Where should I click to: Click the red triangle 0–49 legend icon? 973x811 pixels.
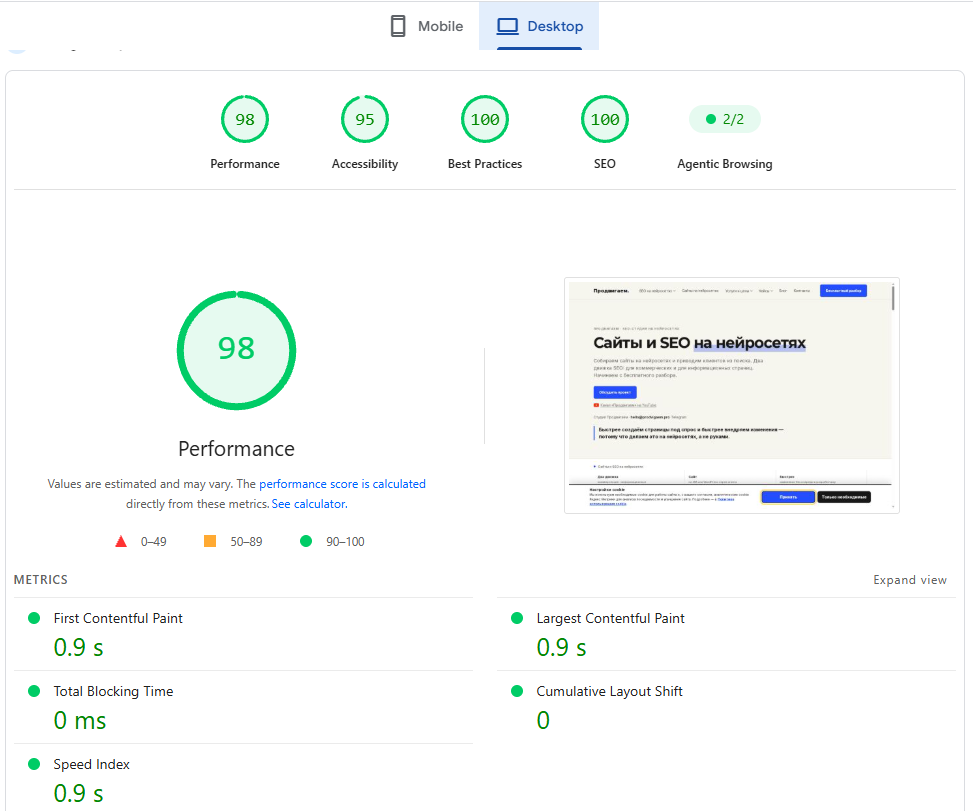pos(121,542)
